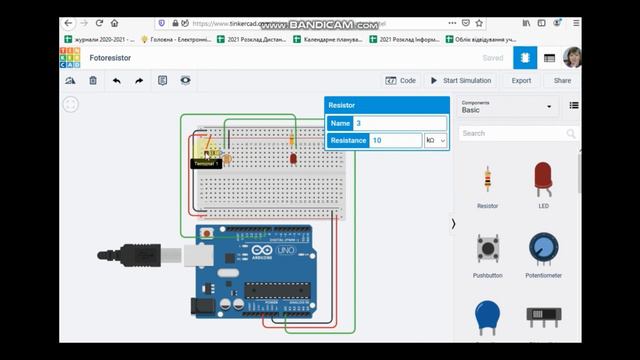Click the search magnifier icon
Screen dimensions: 640x360
[571, 133]
